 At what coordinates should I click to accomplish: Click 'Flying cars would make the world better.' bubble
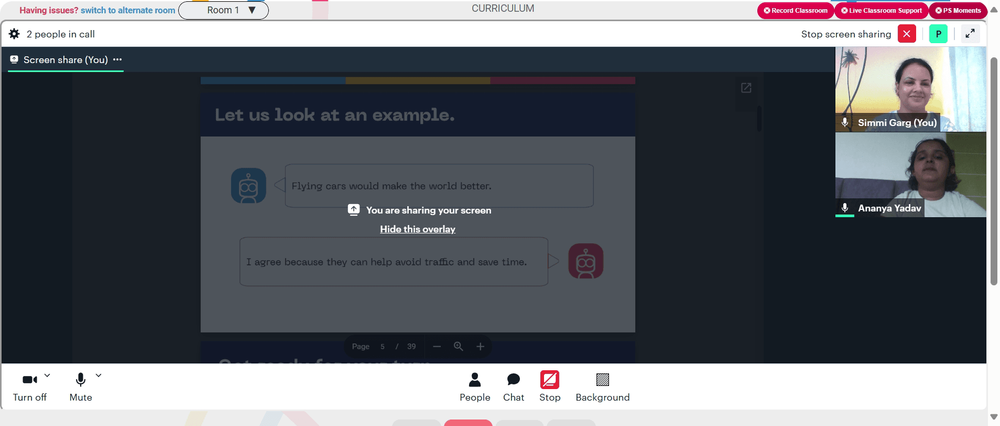tap(439, 186)
